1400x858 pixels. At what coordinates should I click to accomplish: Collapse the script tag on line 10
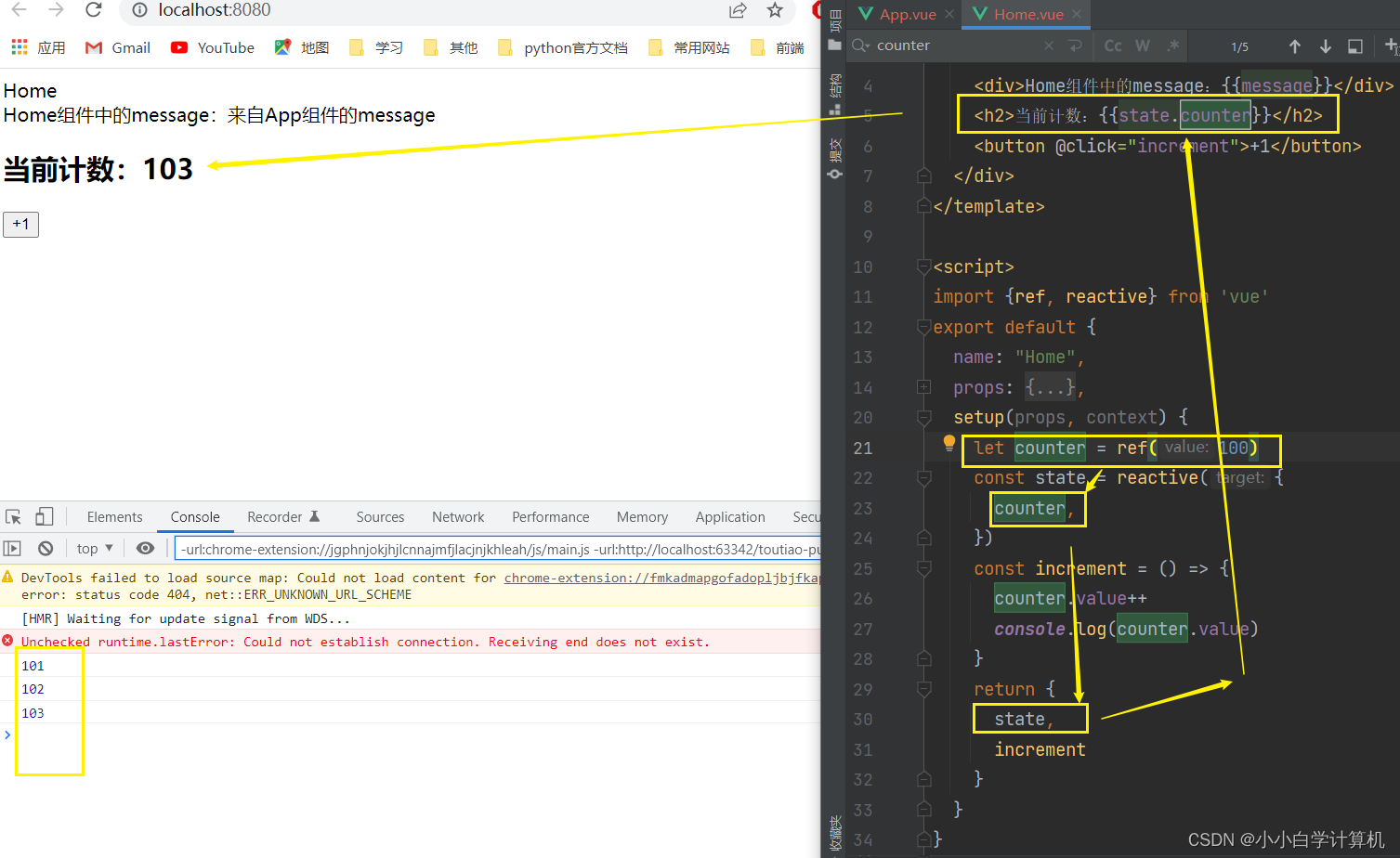click(923, 267)
